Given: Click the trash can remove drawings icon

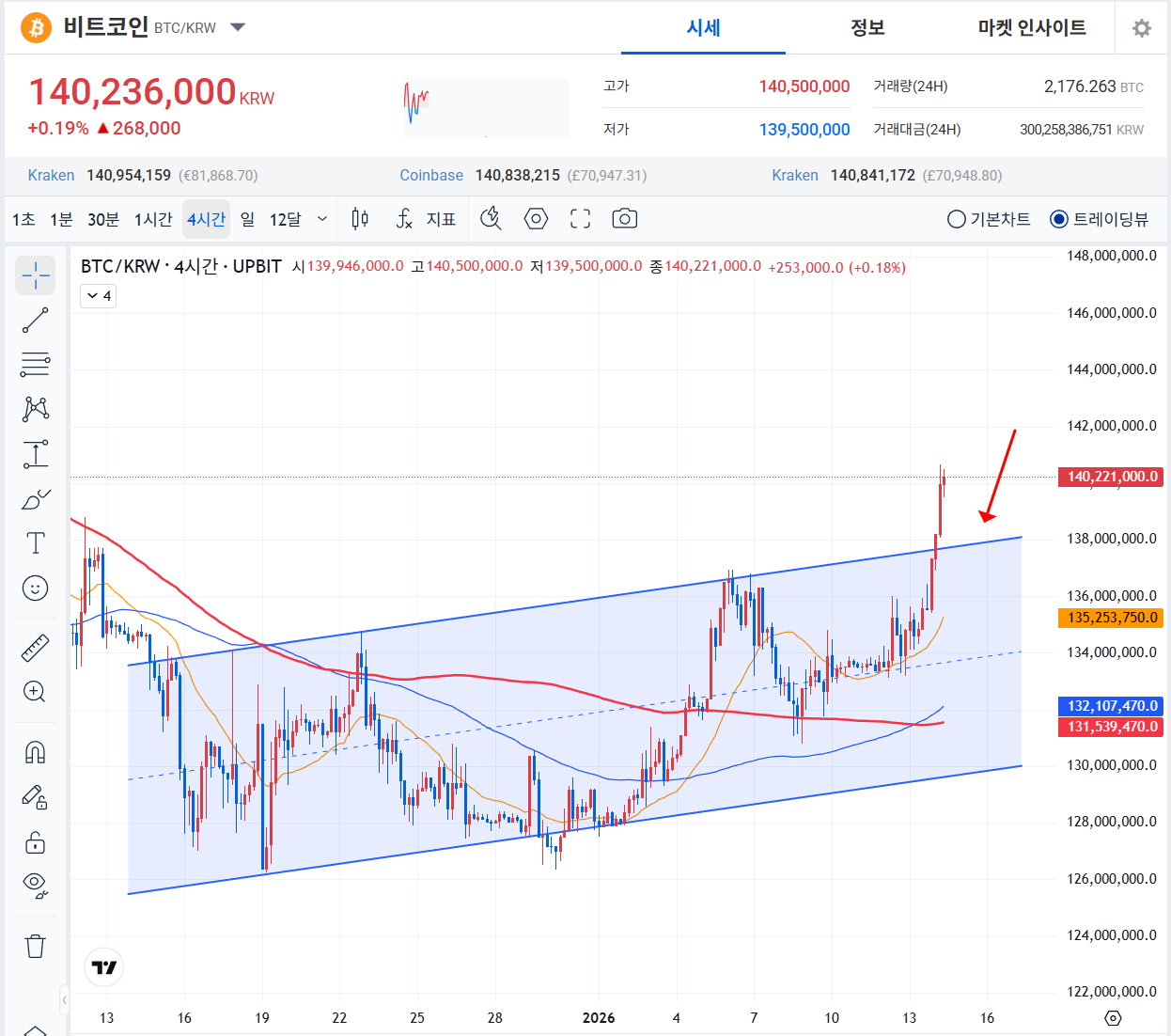Looking at the screenshot, I should pyautogui.click(x=36, y=946).
